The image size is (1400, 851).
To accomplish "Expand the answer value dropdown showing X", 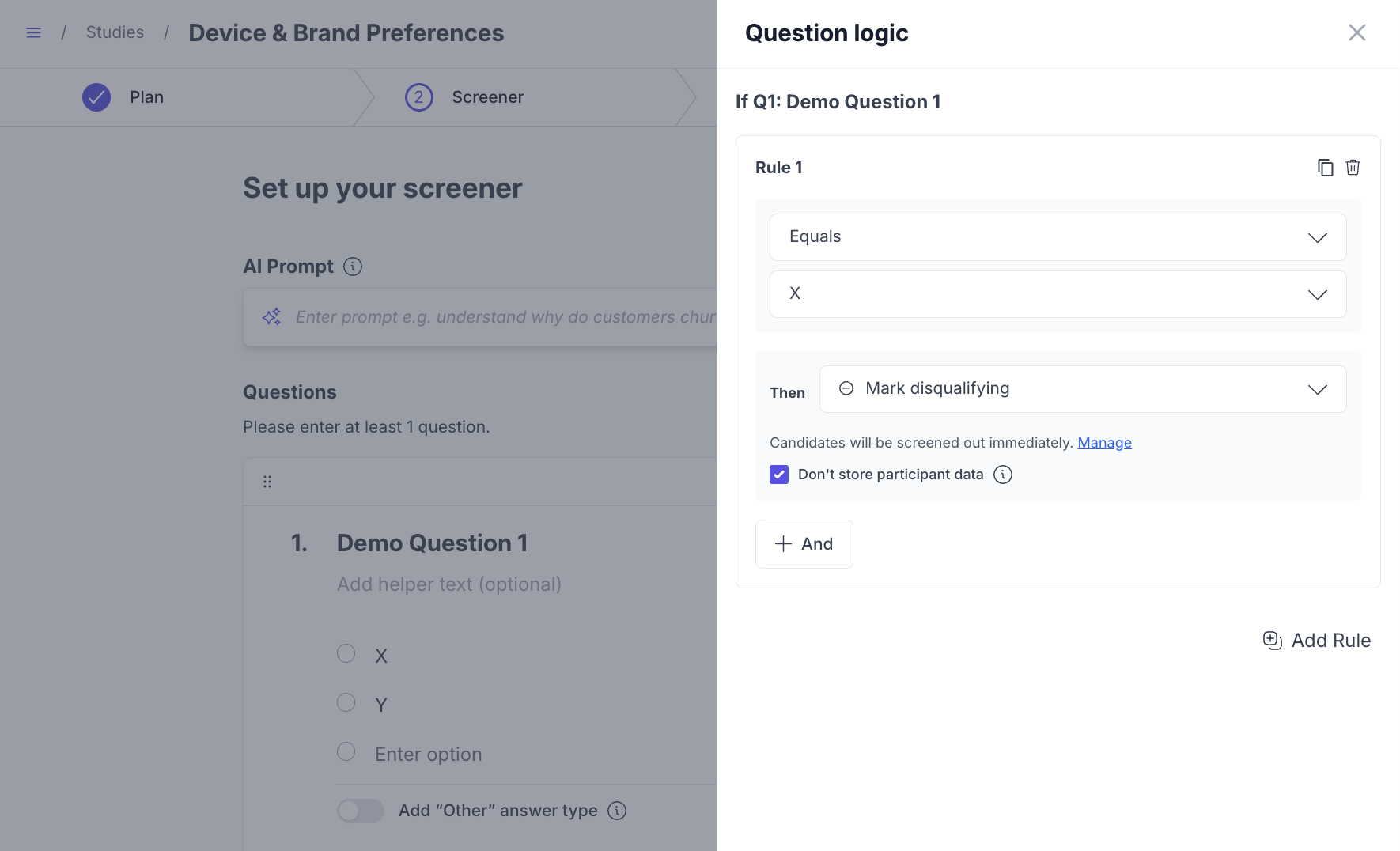I will point(1058,294).
